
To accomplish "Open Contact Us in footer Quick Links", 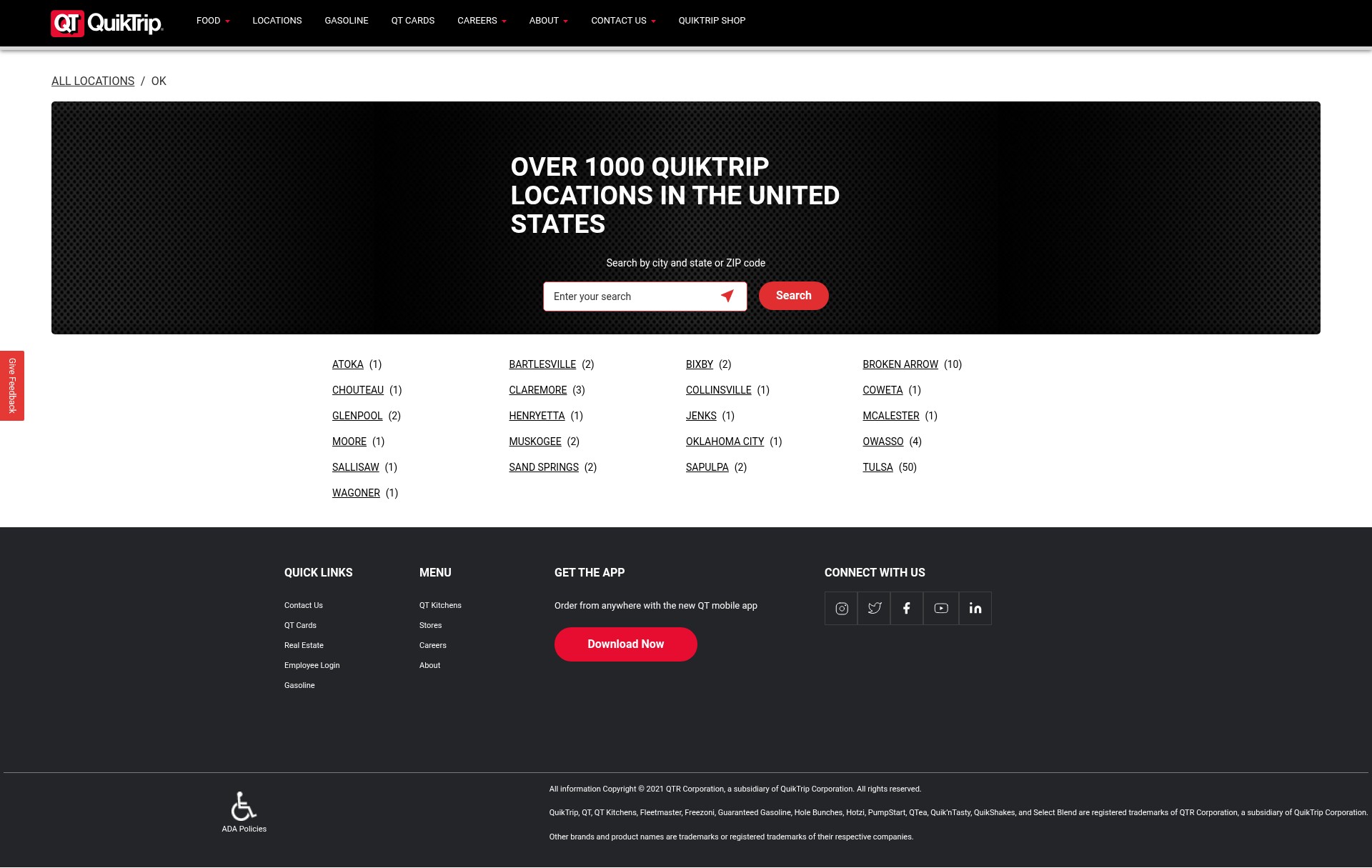I will pyautogui.click(x=304, y=605).
